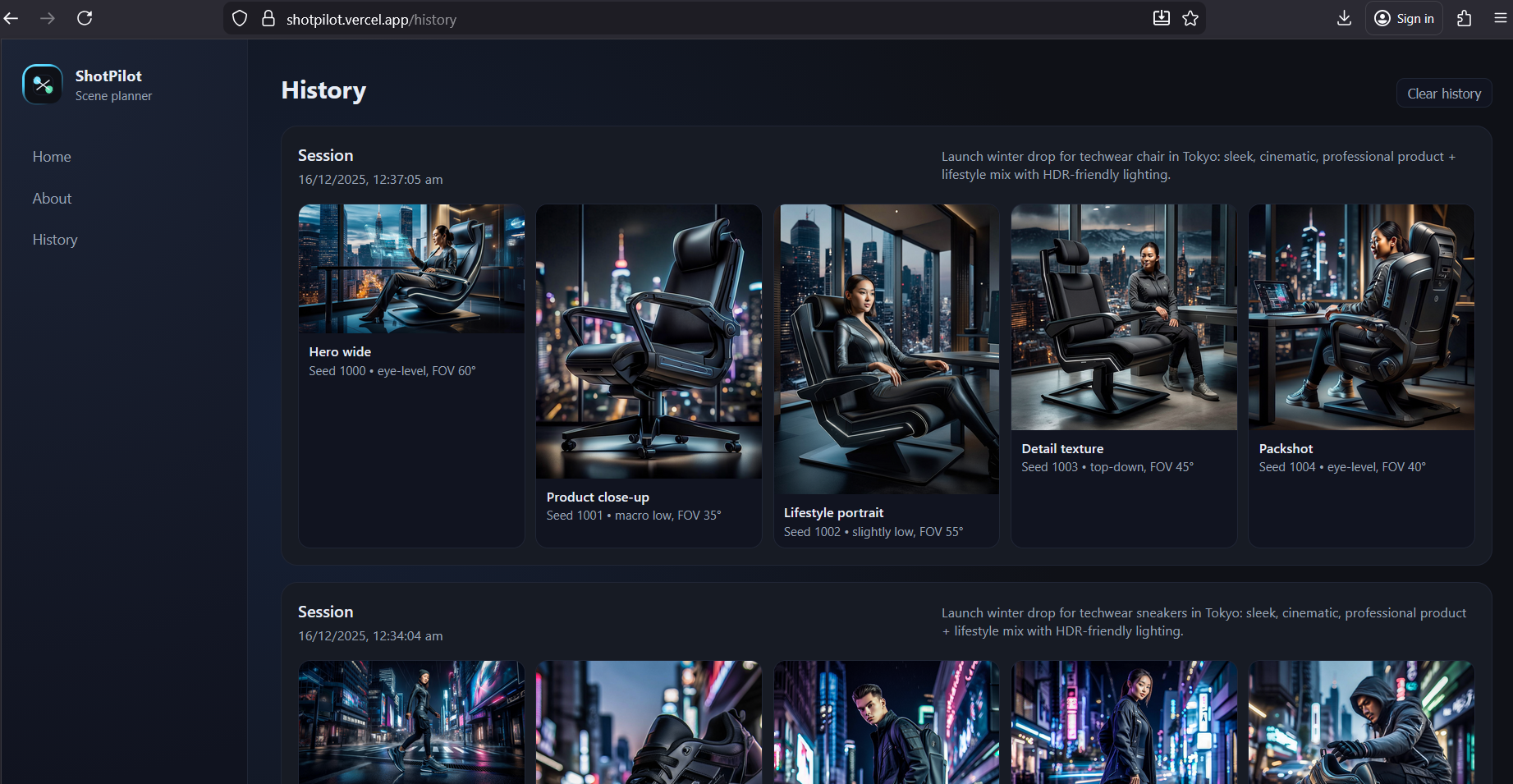Click the ShotPilot logo icon
This screenshot has height=784, width=1513.
[x=43, y=85]
